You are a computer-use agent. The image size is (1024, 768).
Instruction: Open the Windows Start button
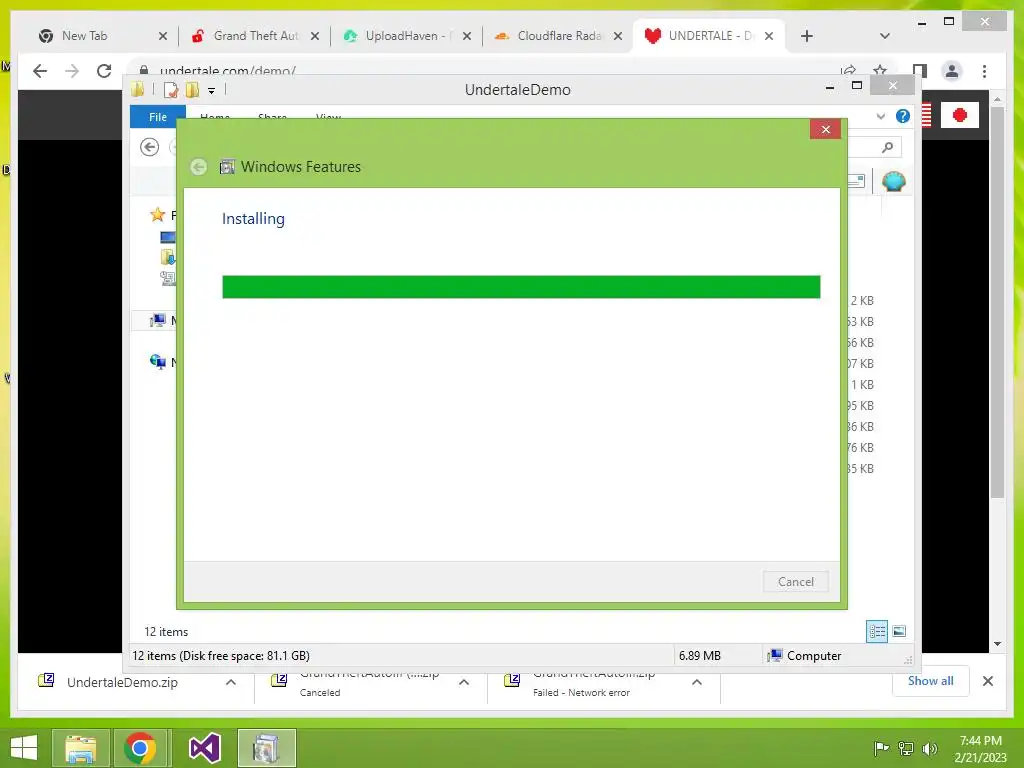pyautogui.click(x=24, y=748)
